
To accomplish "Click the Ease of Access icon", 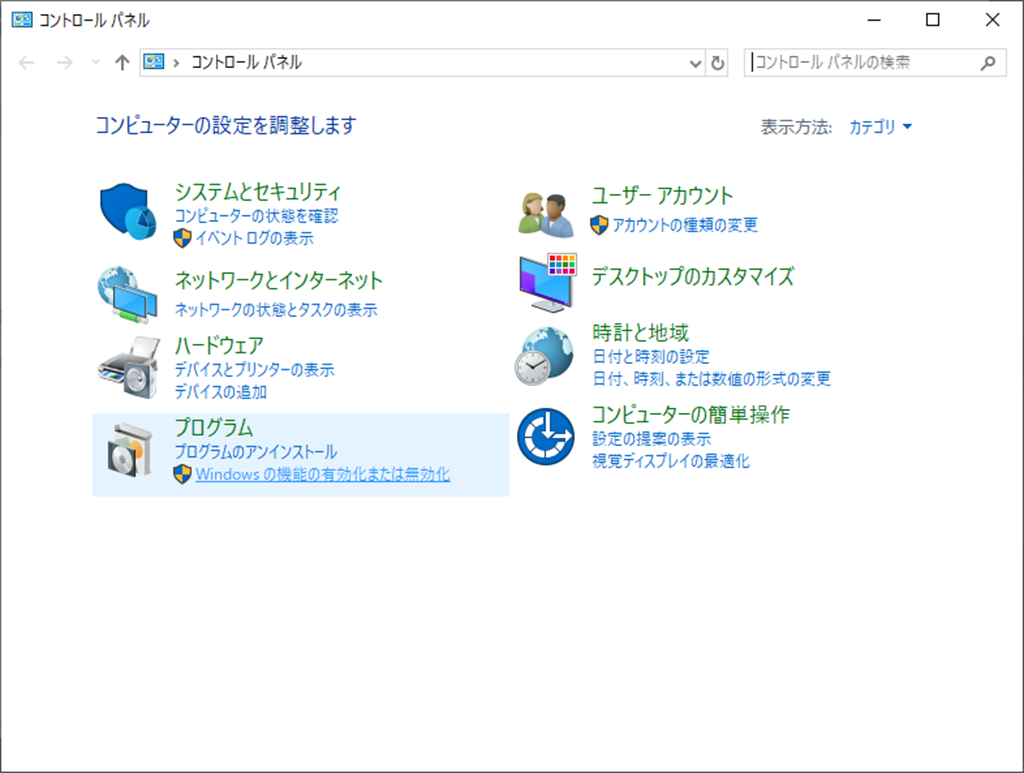I will coord(546,437).
